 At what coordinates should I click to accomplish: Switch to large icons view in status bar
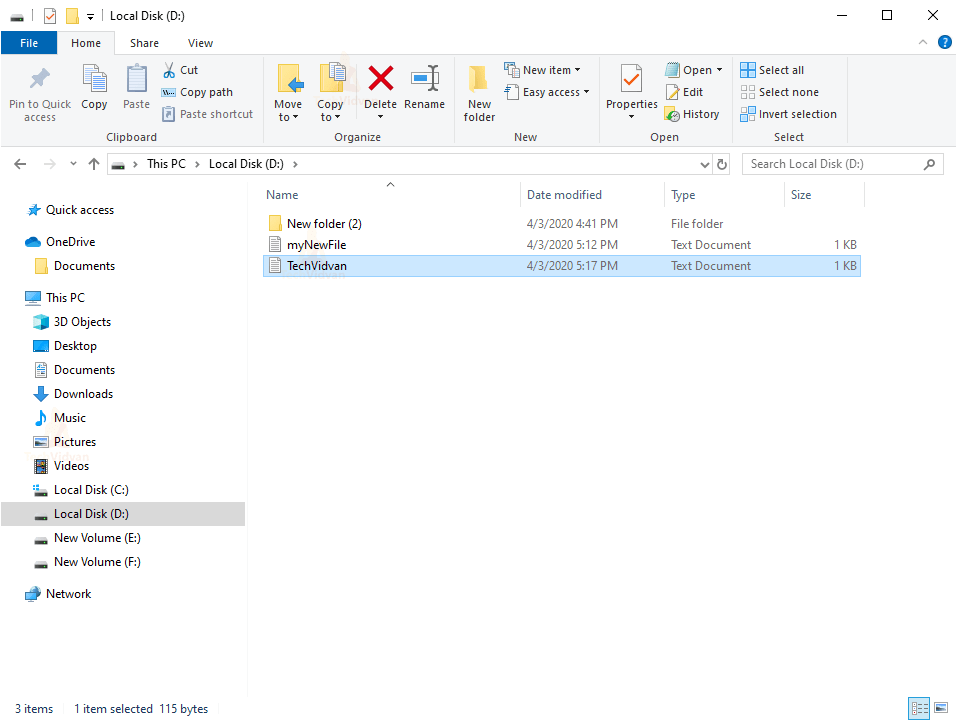tap(942, 708)
